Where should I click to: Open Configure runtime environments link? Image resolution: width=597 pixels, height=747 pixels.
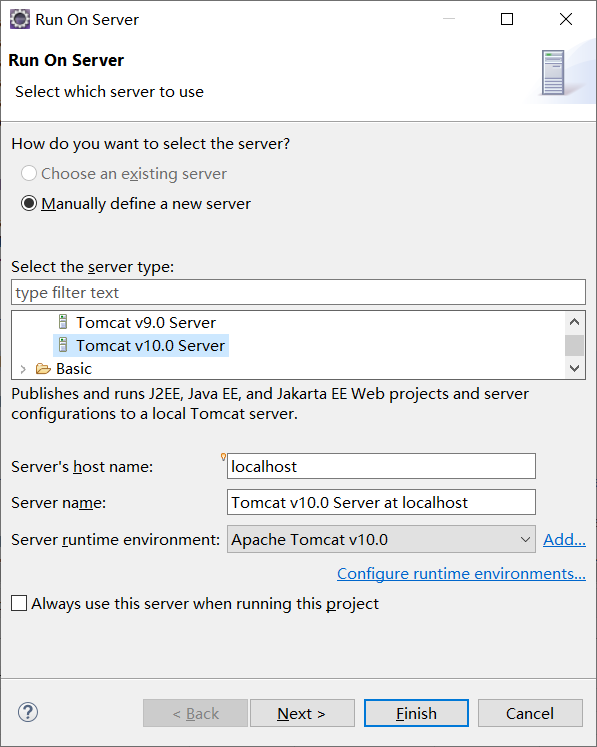pyautogui.click(x=461, y=574)
